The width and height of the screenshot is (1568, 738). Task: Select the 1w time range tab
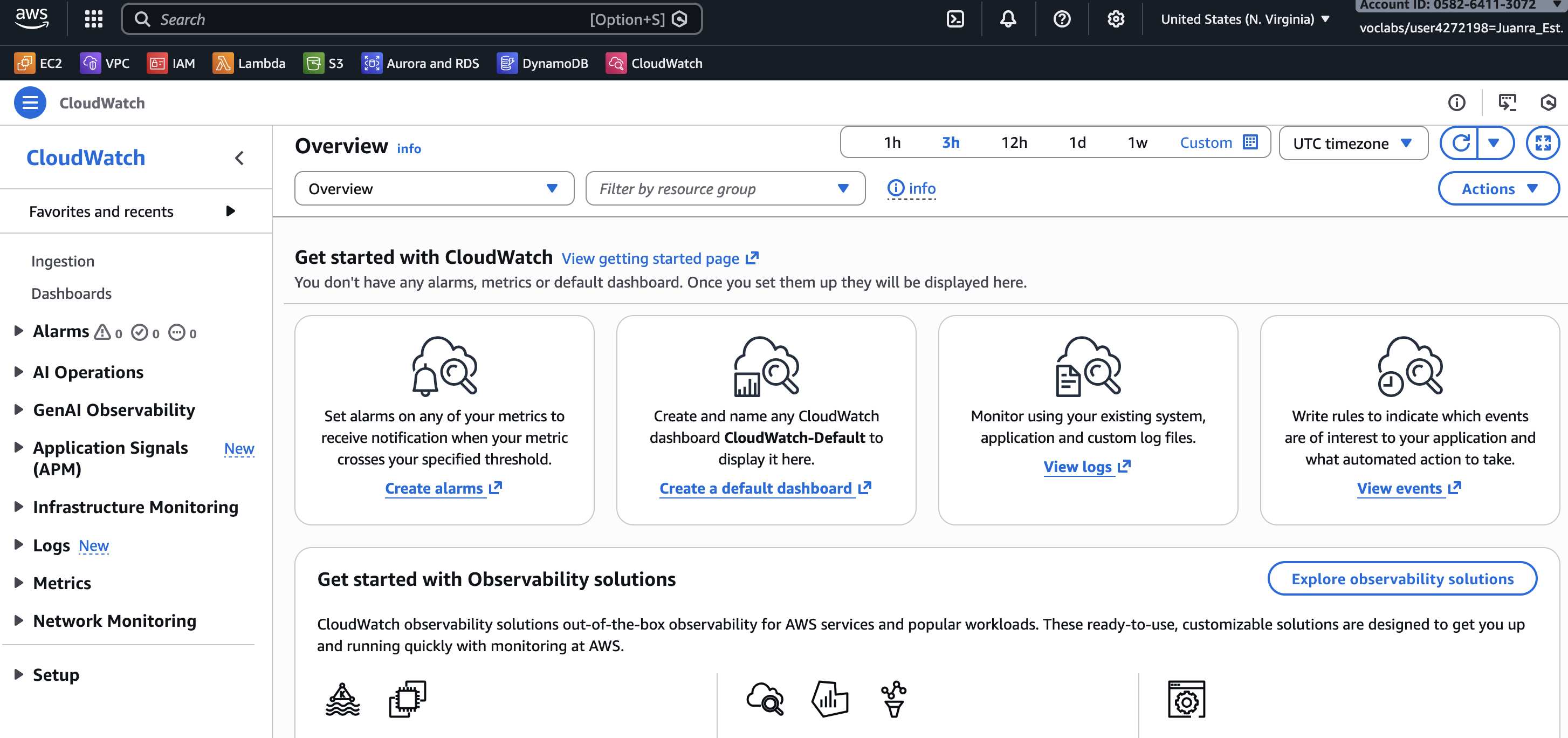click(1137, 142)
